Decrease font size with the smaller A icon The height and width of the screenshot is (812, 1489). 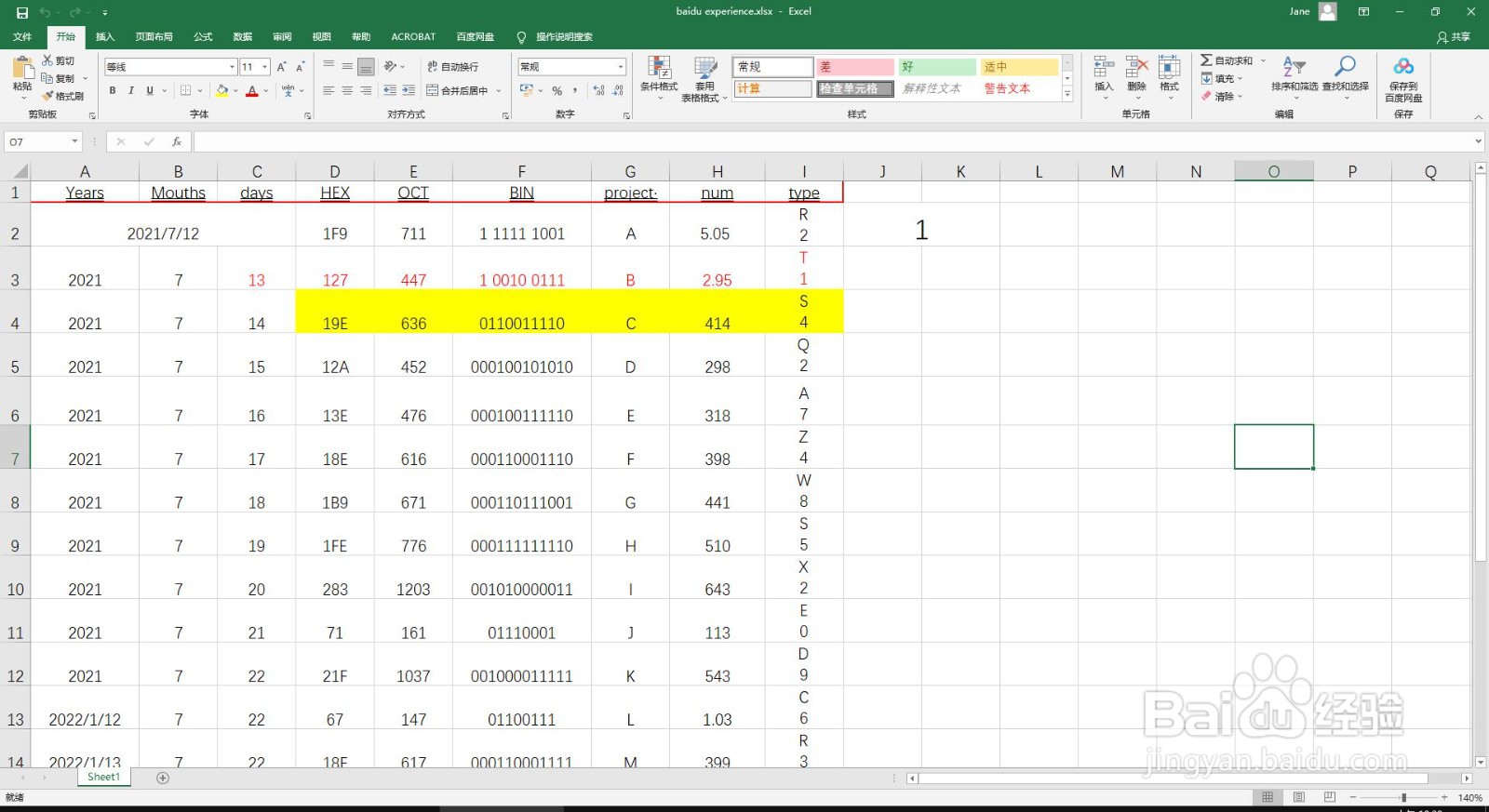(300, 67)
